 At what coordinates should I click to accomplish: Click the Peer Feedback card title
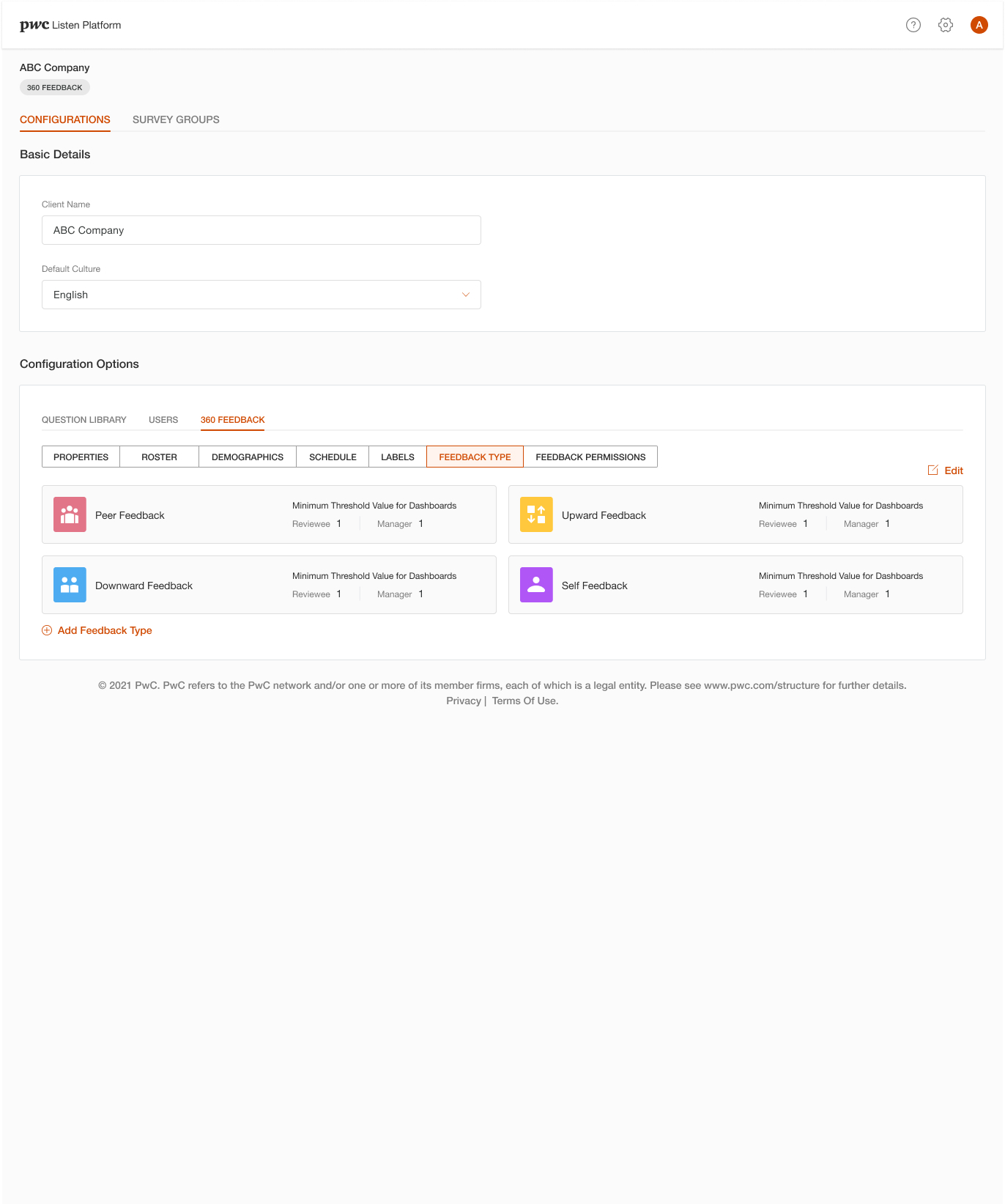[130, 515]
